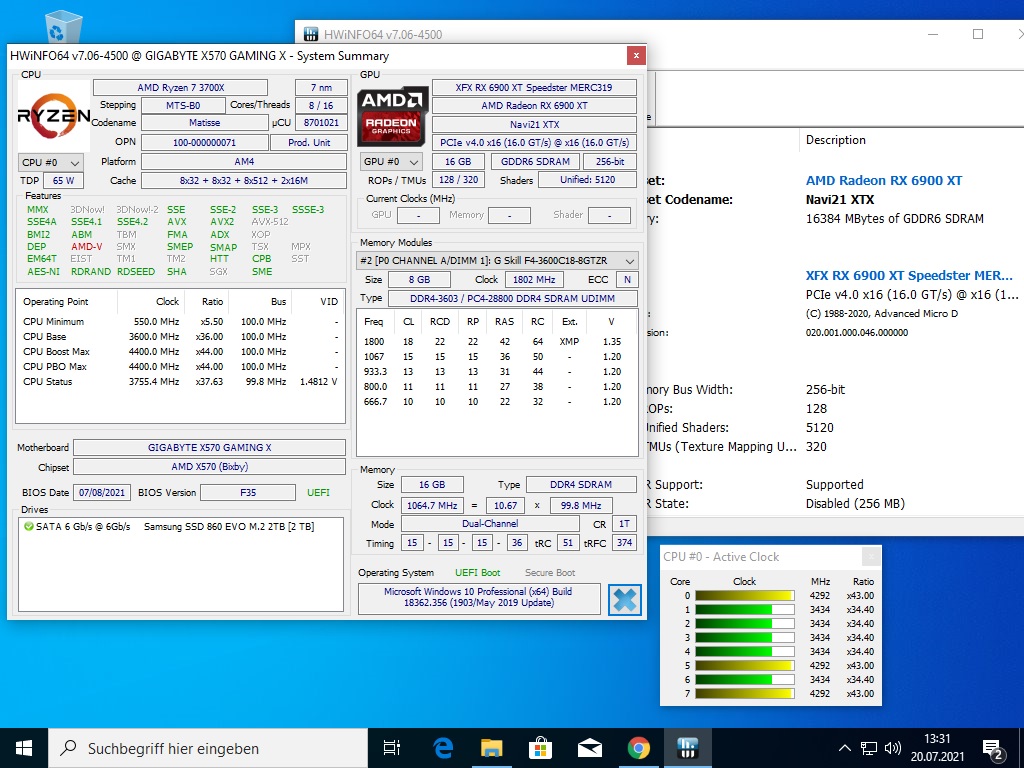
Task: Click the DDR4-3603 memory type field
Action: coord(513,298)
